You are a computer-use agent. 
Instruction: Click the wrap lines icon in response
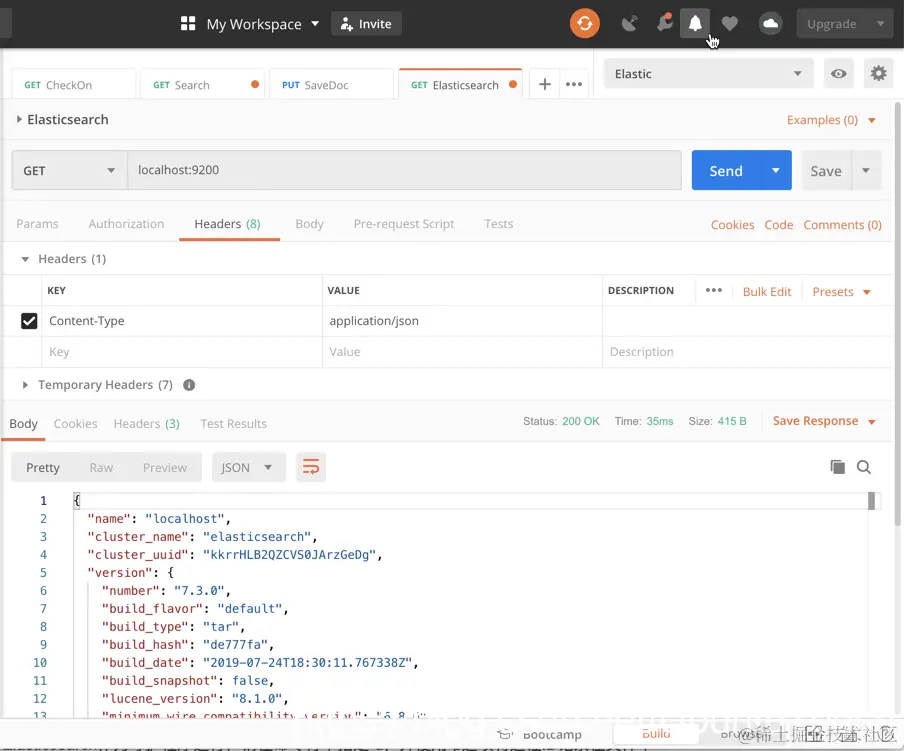tap(311, 467)
